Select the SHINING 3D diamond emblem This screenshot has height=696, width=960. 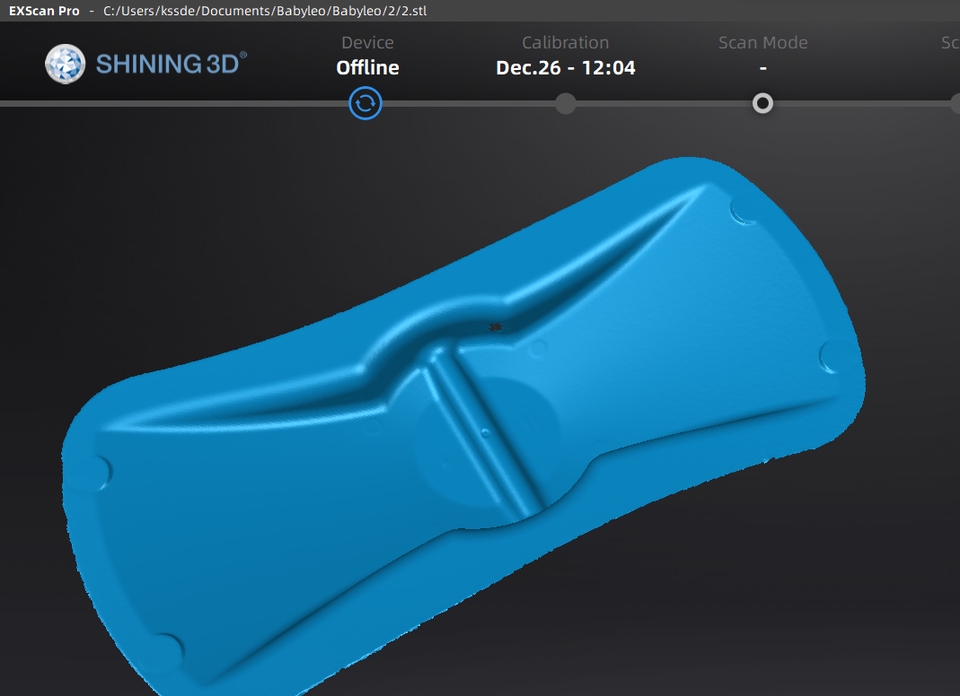66,62
